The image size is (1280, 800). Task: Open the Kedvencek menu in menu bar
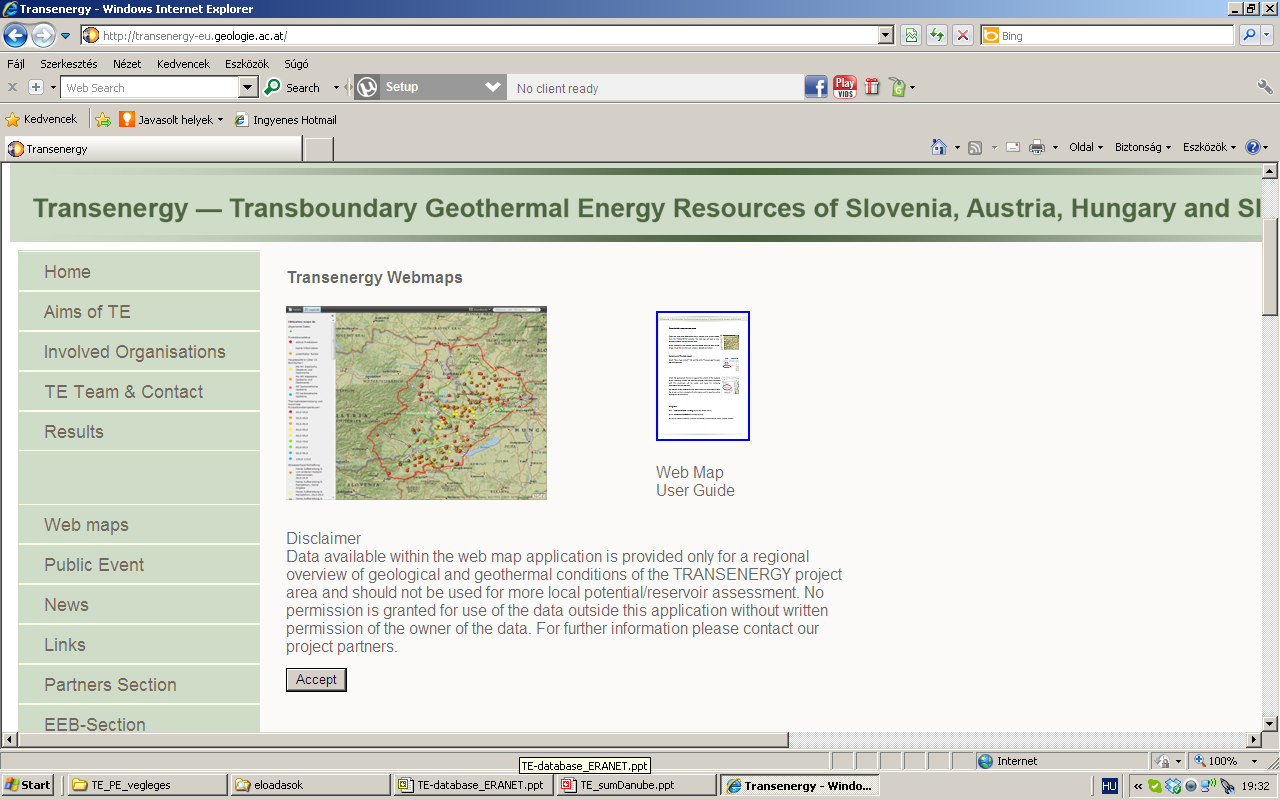(183, 64)
